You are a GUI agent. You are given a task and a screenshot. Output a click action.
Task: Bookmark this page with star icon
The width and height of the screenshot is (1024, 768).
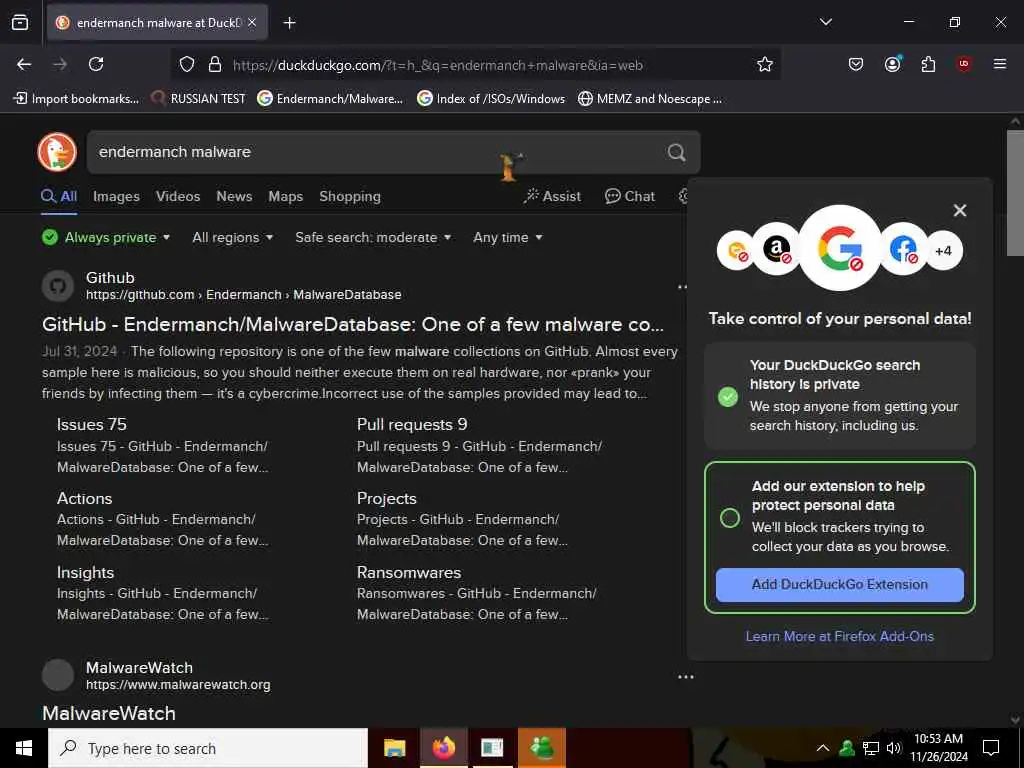click(765, 64)
